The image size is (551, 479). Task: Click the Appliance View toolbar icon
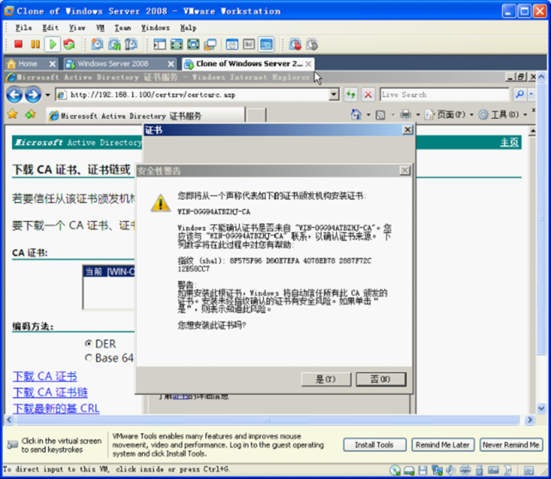tap(249, 44)
